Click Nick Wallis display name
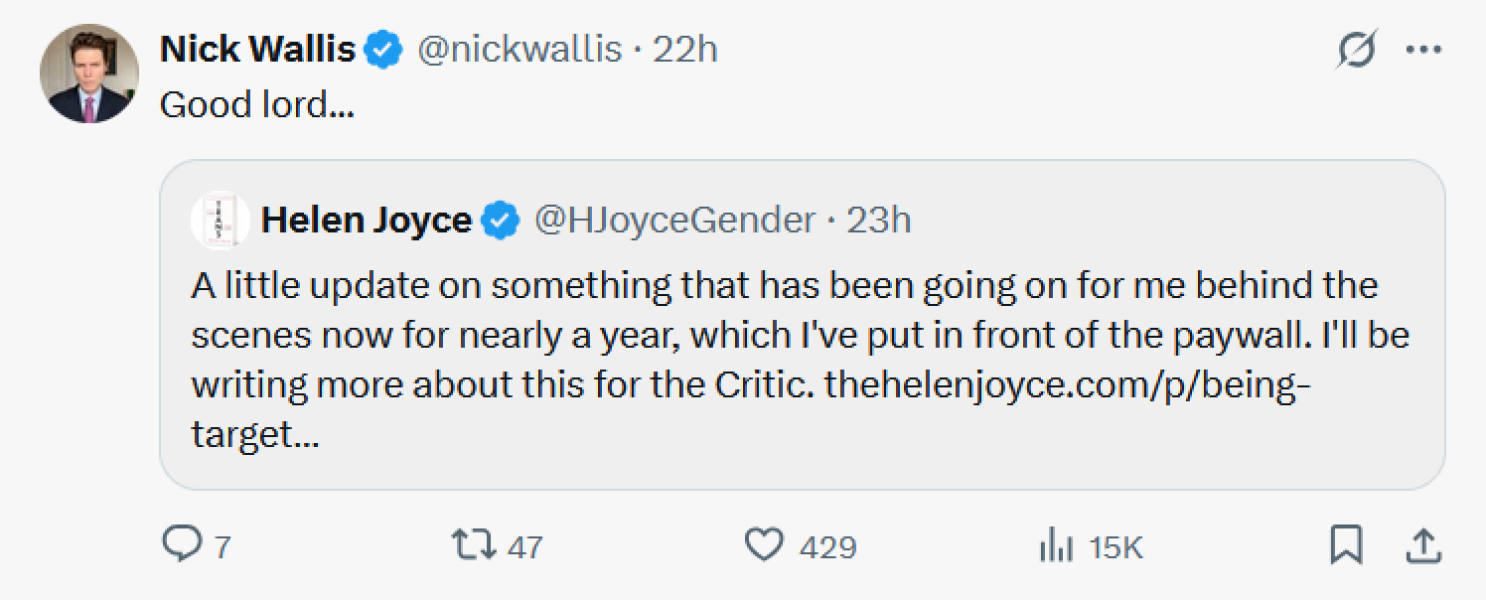The image size is (1486, 600). [x=258, y=49]
